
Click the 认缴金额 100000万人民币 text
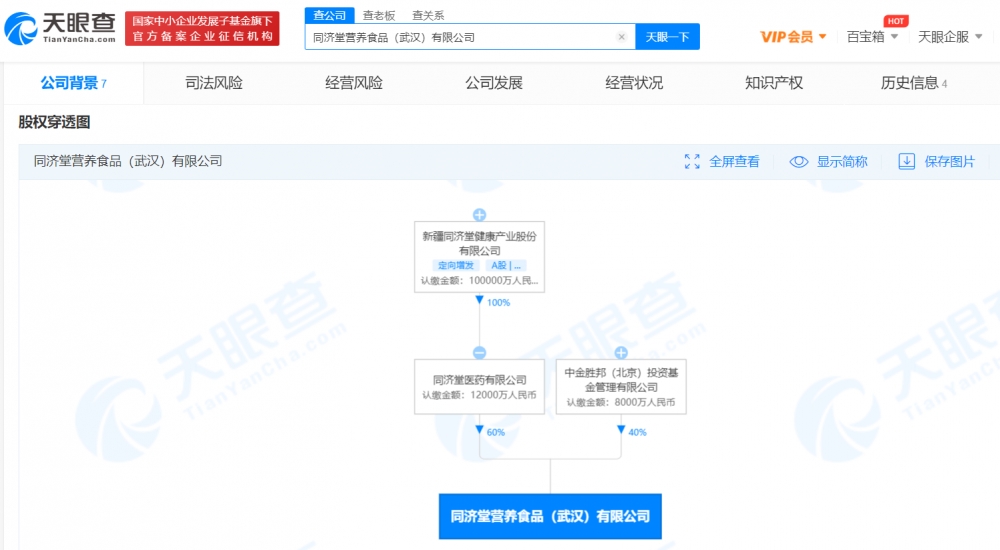tap(480, 280)
